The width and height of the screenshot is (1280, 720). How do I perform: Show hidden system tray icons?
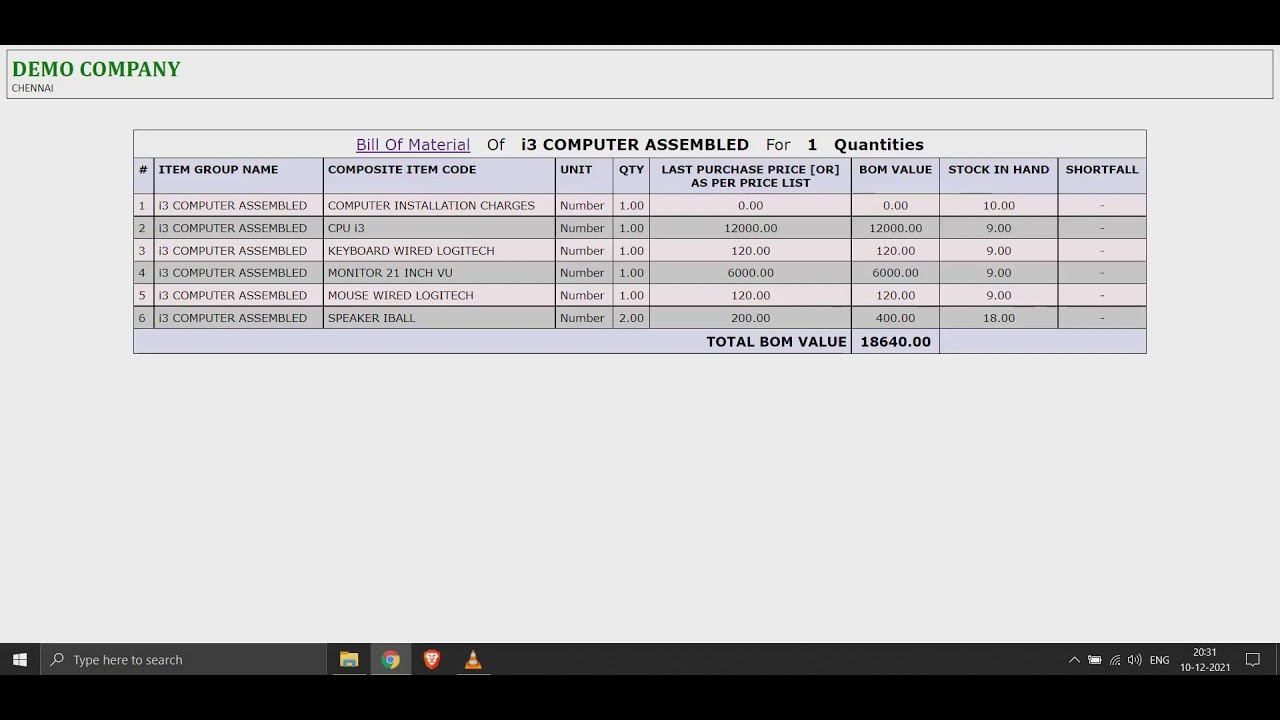[1074, 660]
